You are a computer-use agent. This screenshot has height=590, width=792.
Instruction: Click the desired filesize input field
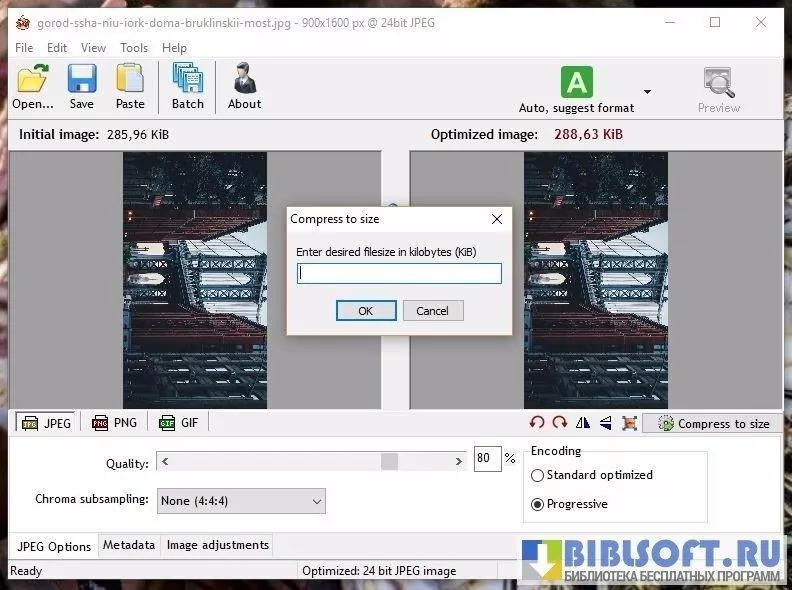(x=399, y=273)
